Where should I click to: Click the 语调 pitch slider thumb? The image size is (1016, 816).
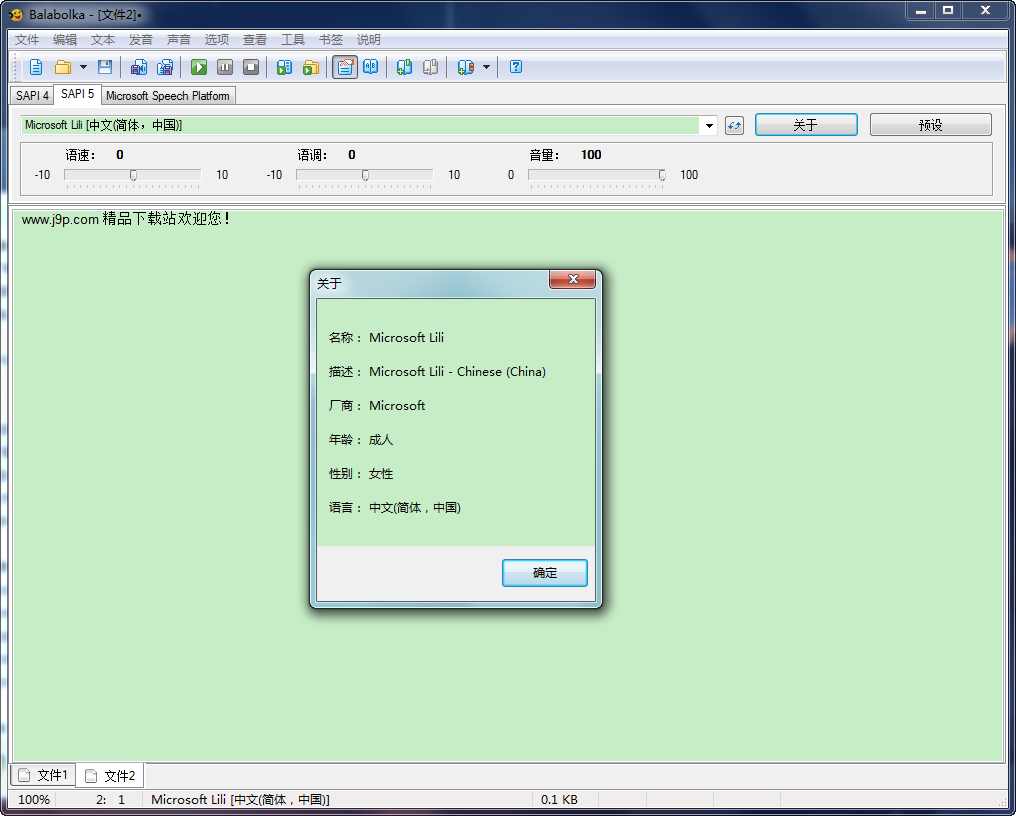pos(365,175)
